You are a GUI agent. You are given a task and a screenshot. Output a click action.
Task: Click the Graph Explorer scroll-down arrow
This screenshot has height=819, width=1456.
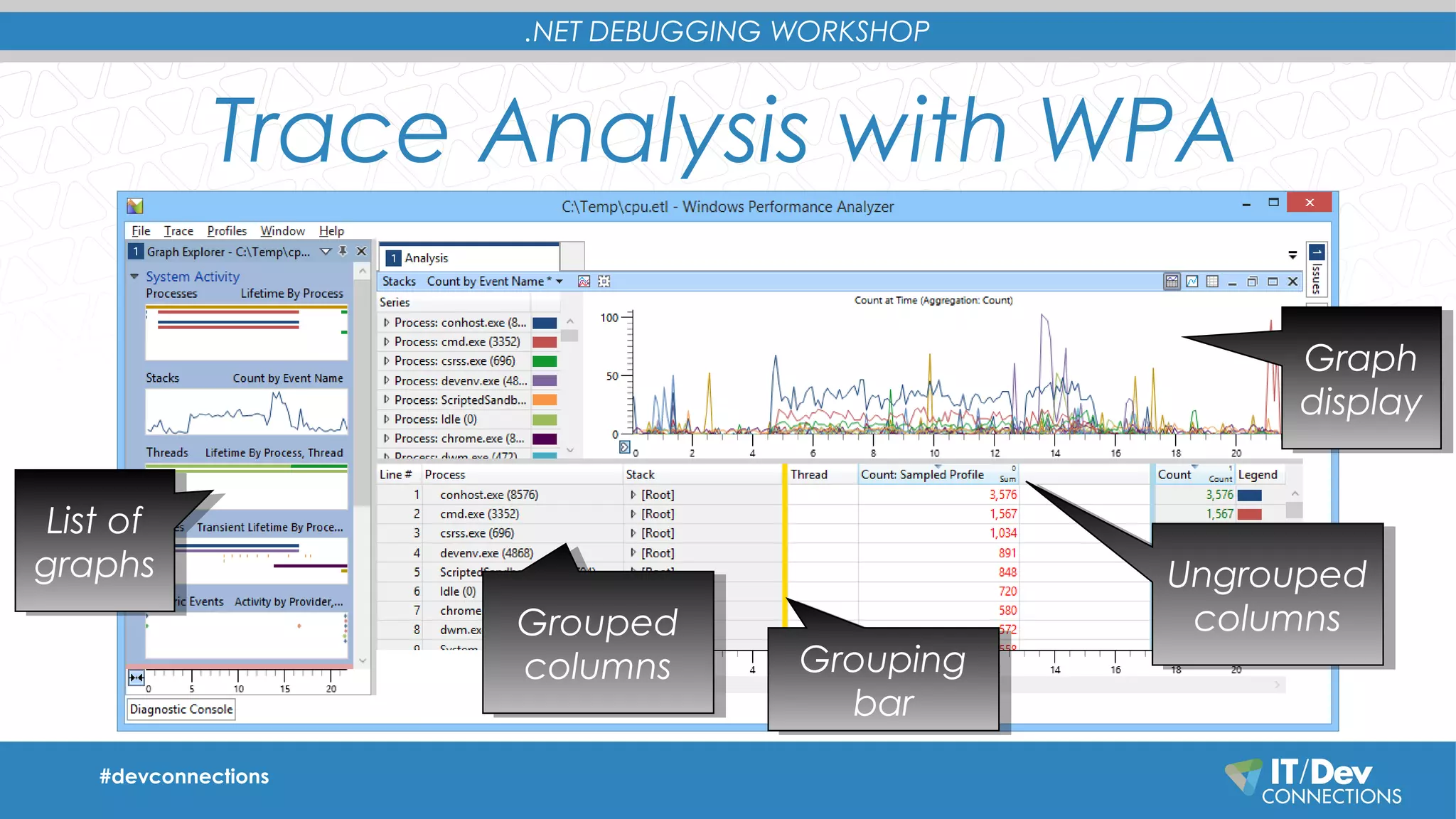click(x=363, y=660)
